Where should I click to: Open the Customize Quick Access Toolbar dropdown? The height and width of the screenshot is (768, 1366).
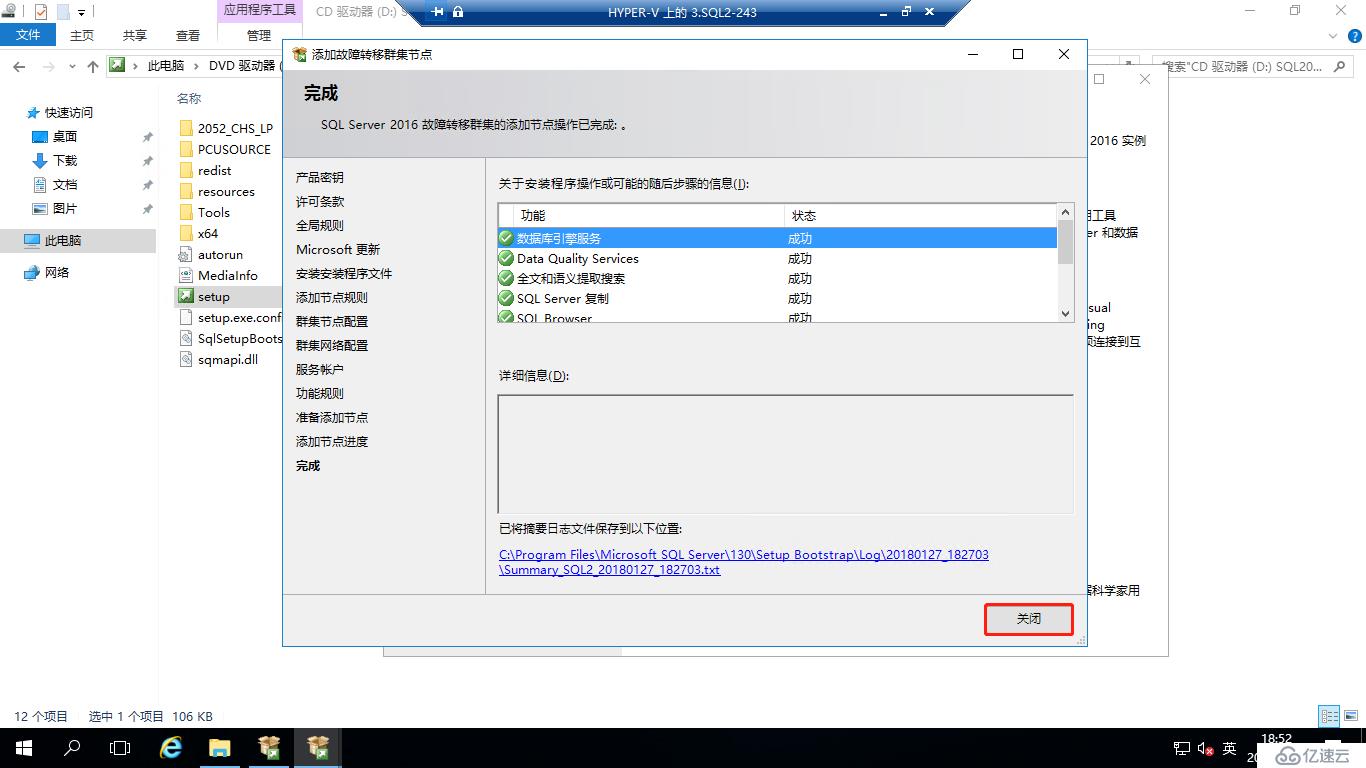tap(81, 13)
